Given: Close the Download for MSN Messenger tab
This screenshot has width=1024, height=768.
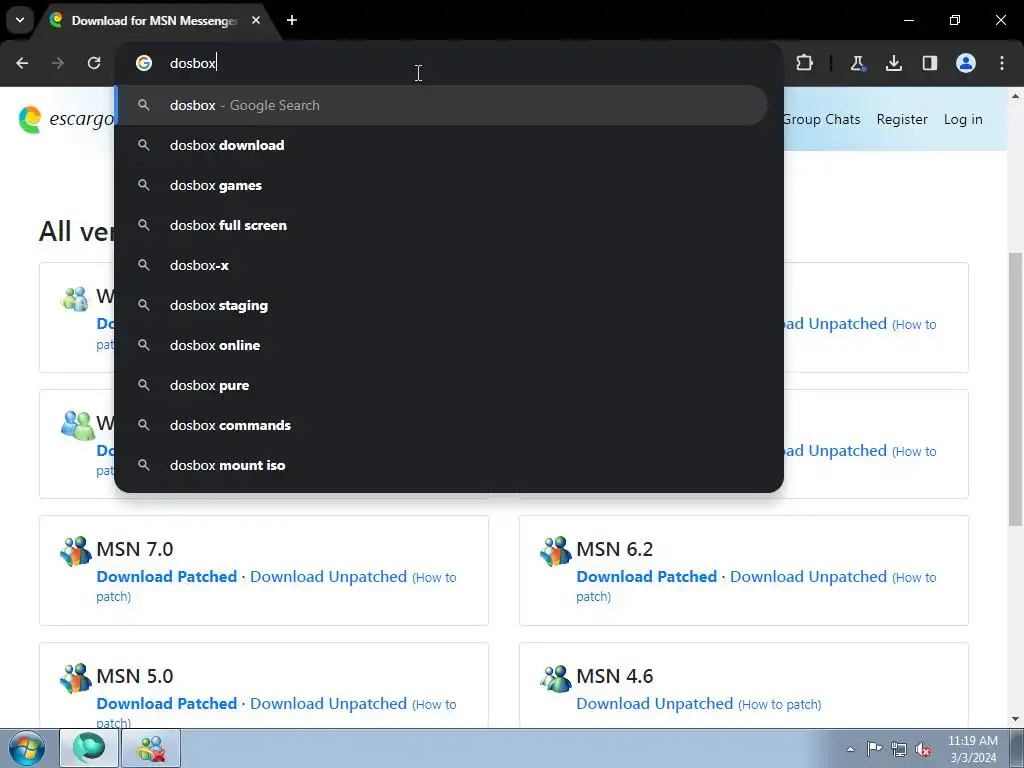Looking at the screenshot, I should [x=256, y=20].
